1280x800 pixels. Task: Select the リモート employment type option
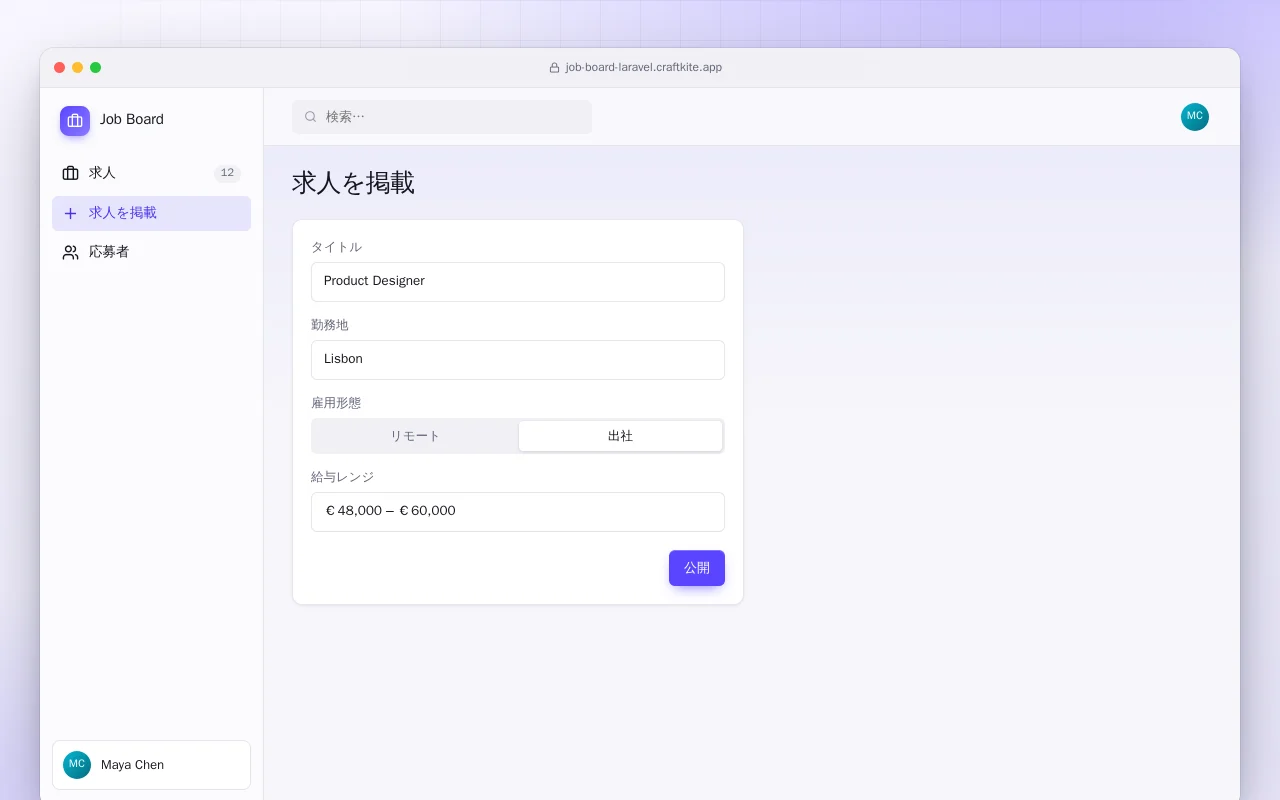pos(415,436)
